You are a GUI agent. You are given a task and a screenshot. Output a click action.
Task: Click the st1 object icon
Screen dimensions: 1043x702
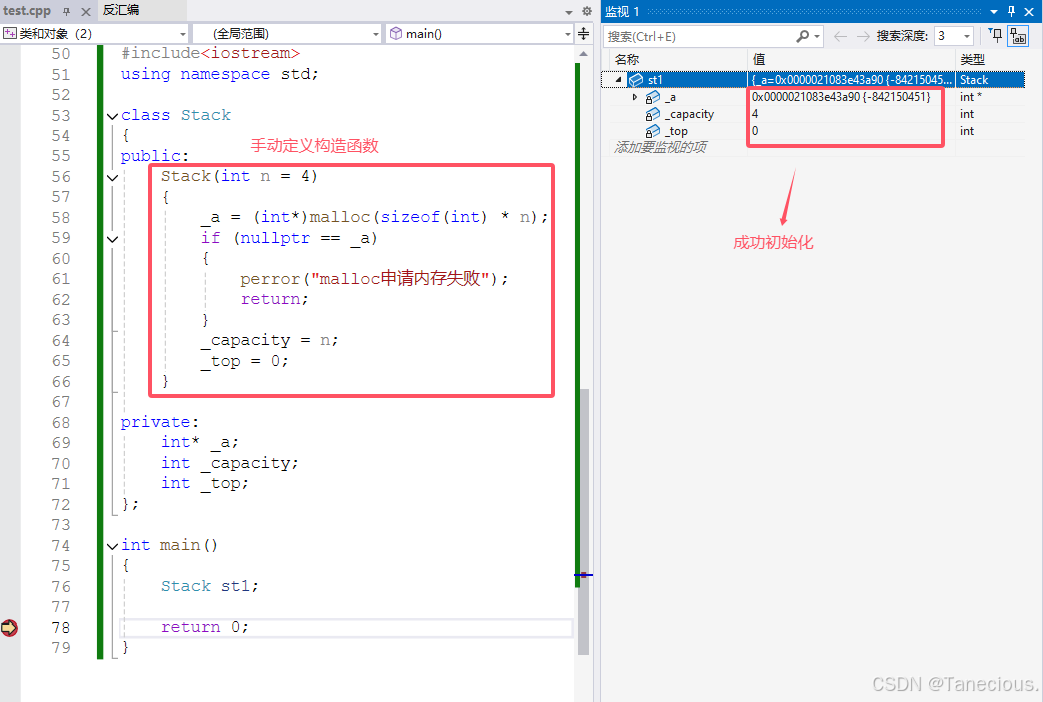coord(636,80)
